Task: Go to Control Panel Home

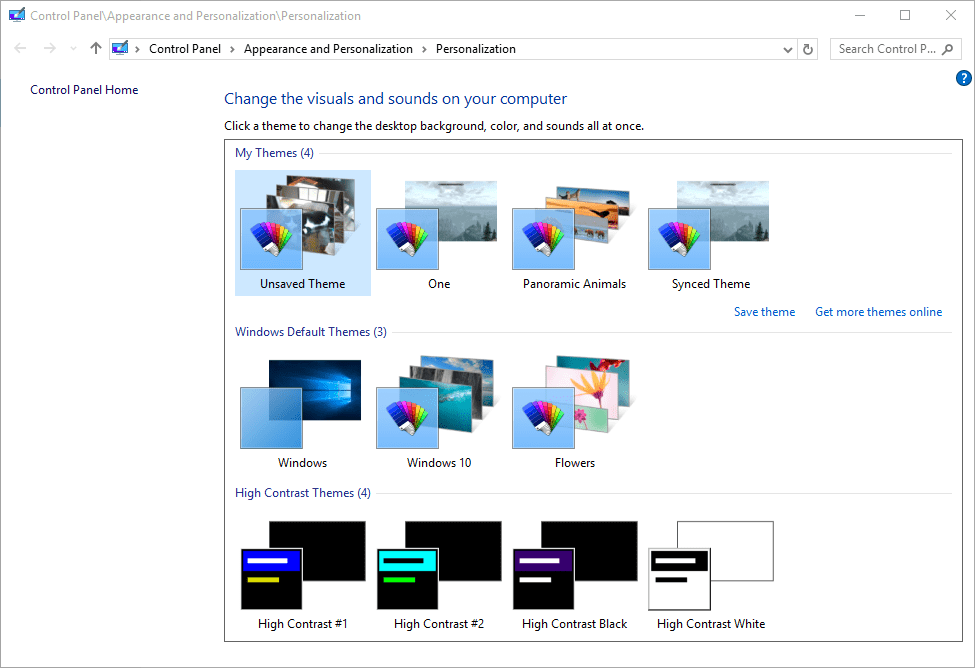Action: (84, 90)
